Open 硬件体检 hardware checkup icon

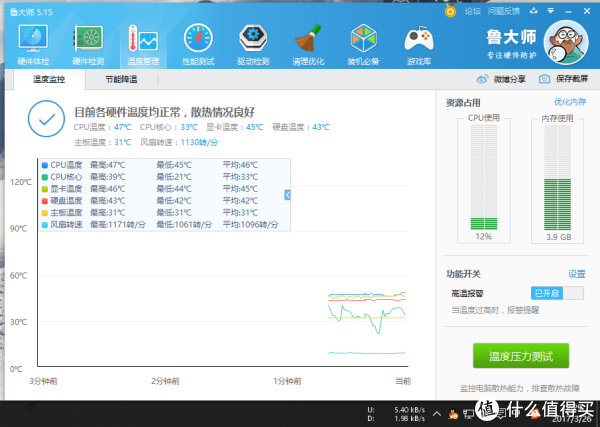point(33,38)
